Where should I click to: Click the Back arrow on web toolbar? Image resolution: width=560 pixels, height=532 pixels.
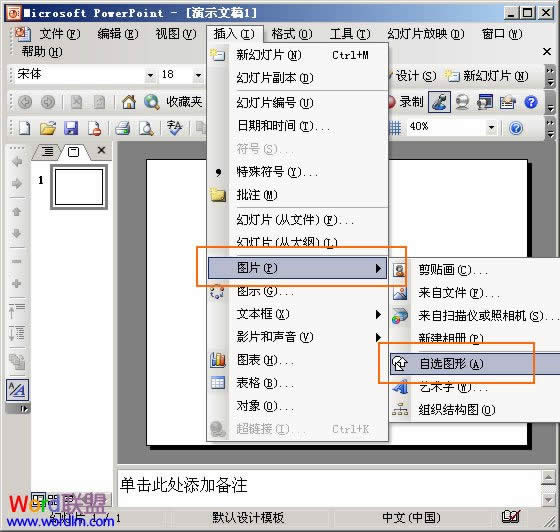[x=25, y=102]
